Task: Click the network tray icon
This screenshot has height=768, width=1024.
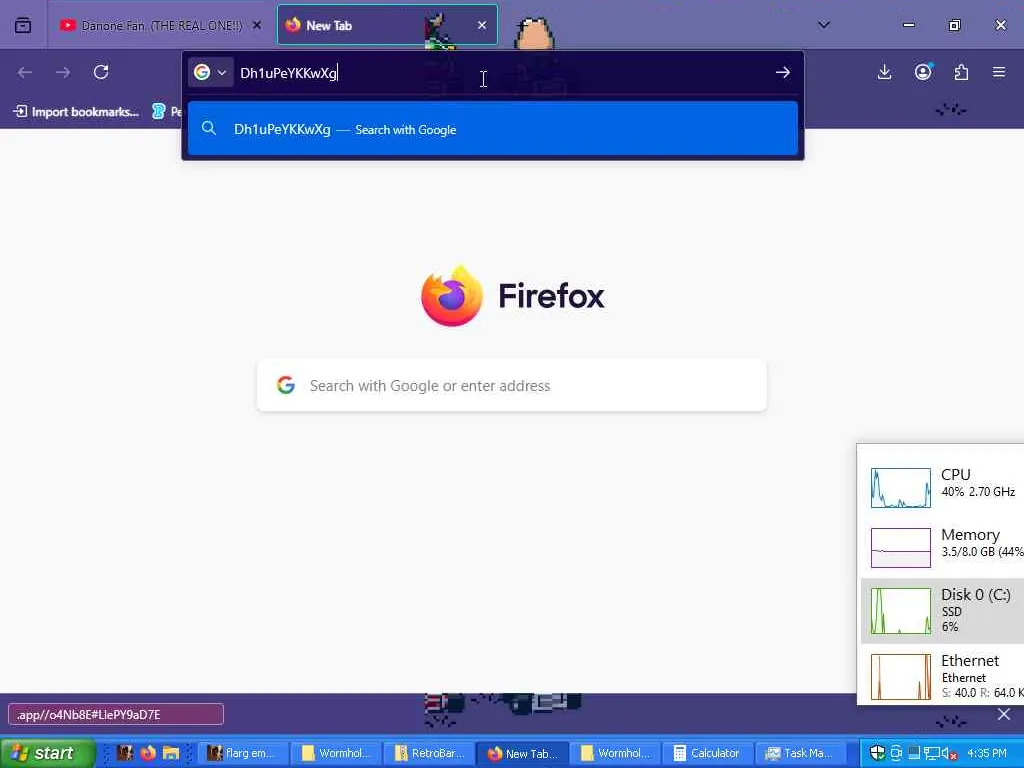Action: [931, 753]
